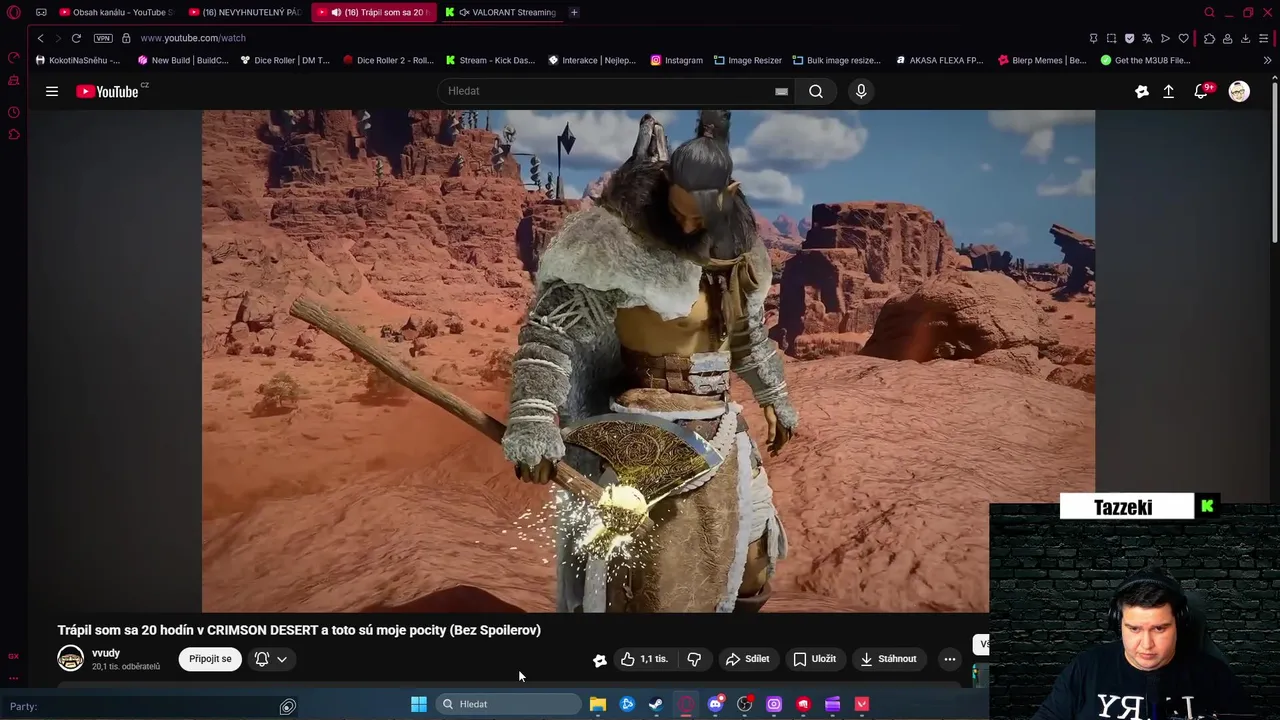Add page to bookmarks heart icon
1280x720 pixels.
1184,38
